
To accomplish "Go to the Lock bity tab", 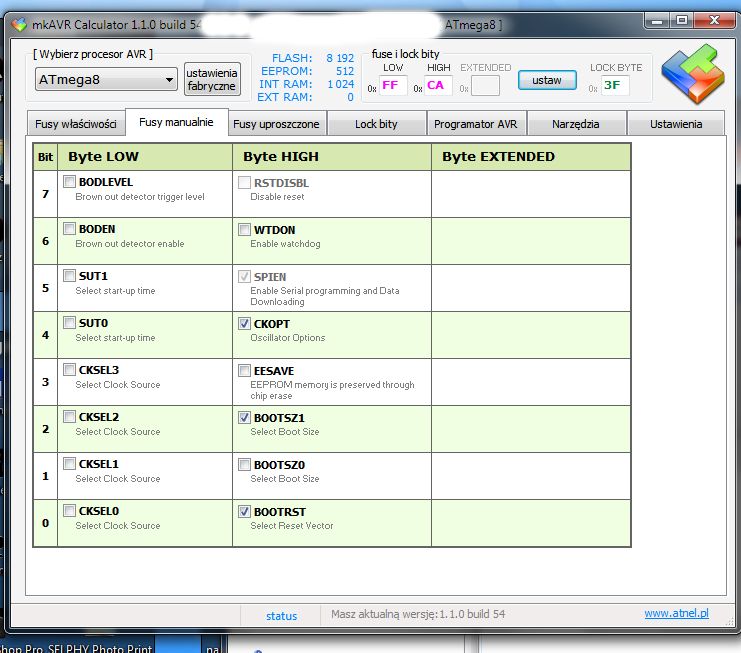I will [376, 124].
